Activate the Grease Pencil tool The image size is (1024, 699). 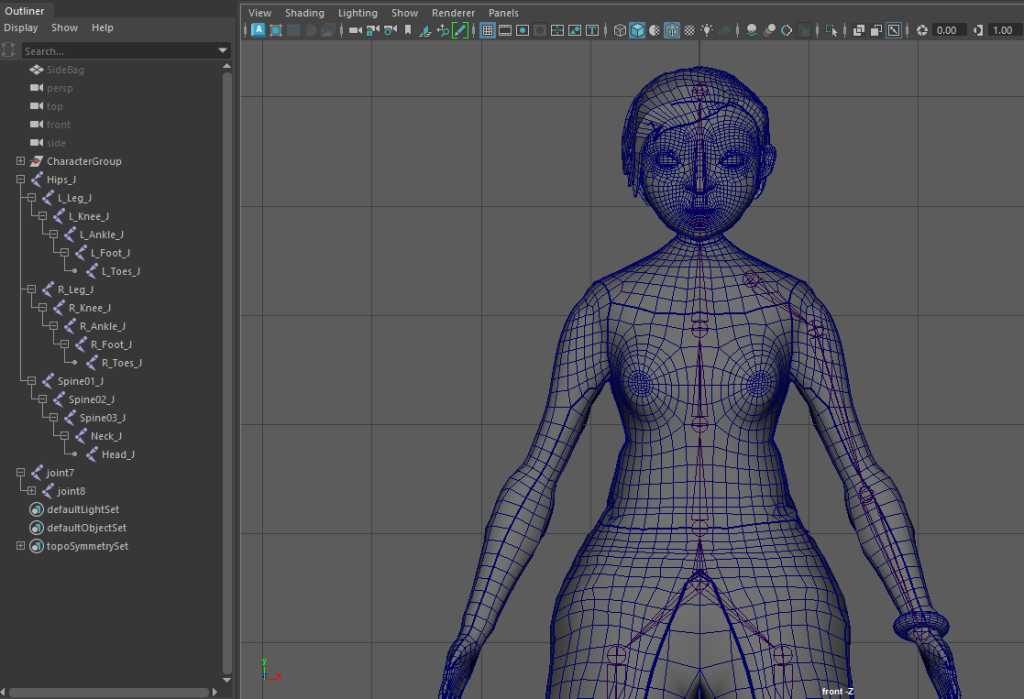click(460, 30)
